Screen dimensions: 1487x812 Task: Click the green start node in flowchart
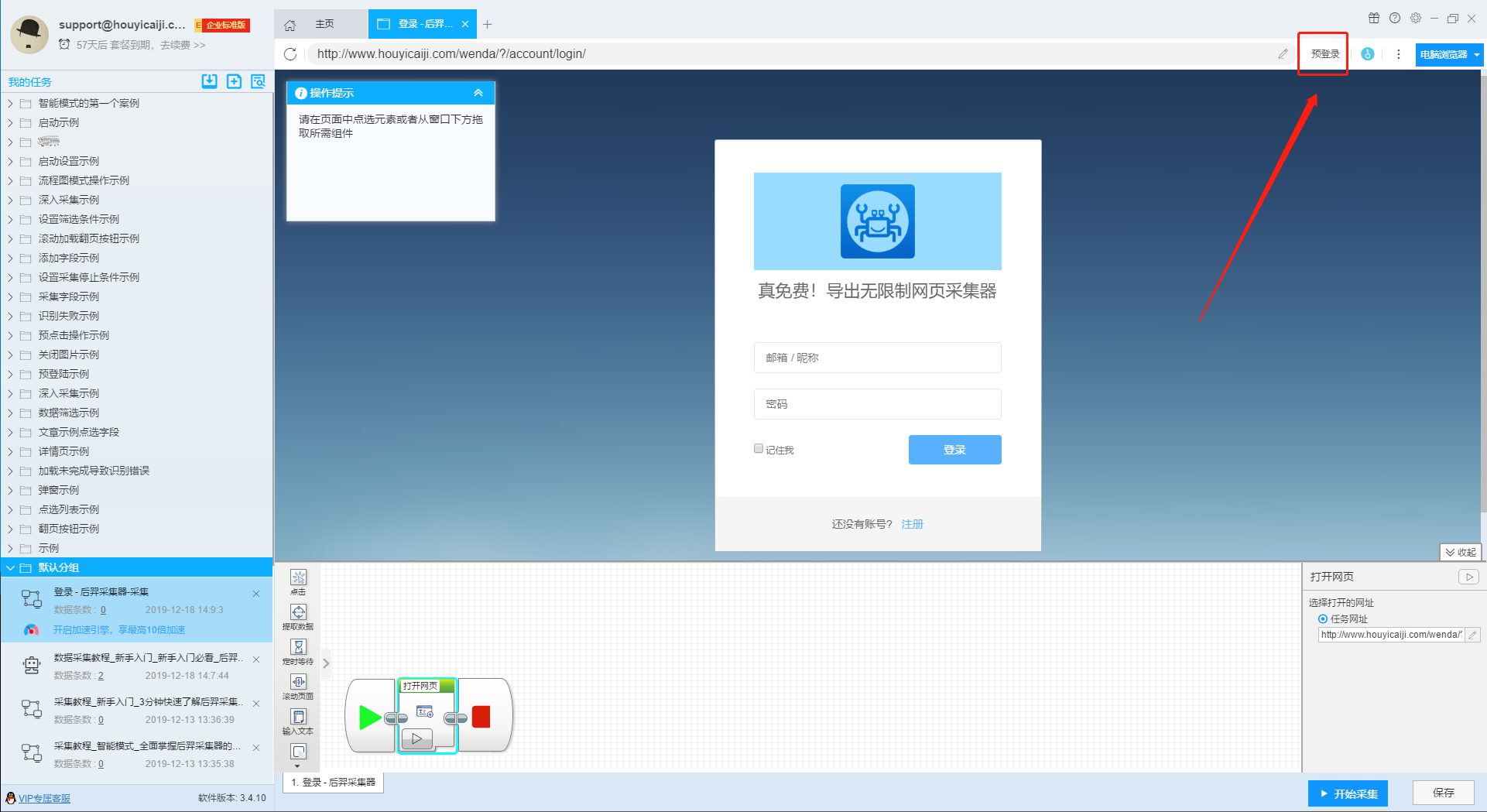point(370,717)
